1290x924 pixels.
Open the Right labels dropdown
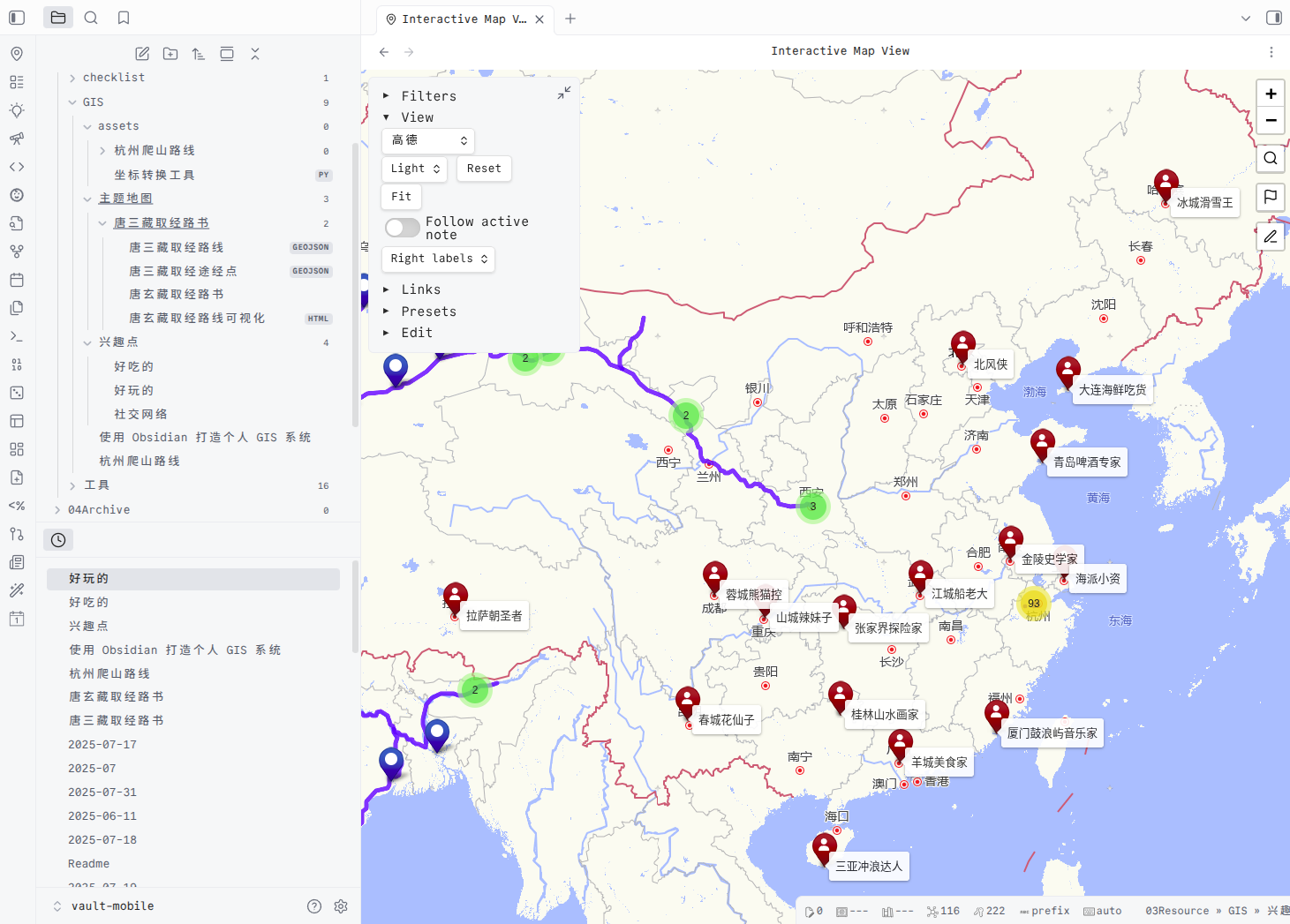[x=438, y=259]
